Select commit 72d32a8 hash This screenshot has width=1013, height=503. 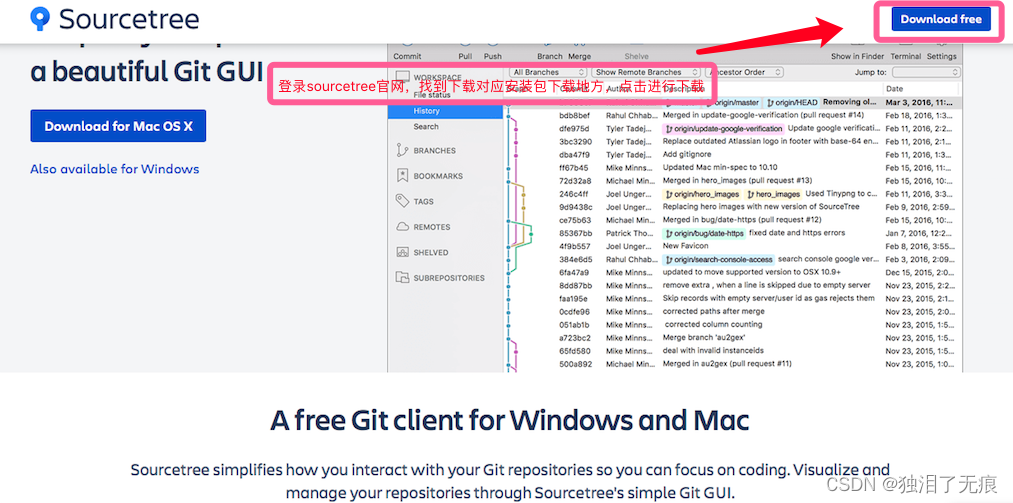pyautogui.click(x=574, y=181)
